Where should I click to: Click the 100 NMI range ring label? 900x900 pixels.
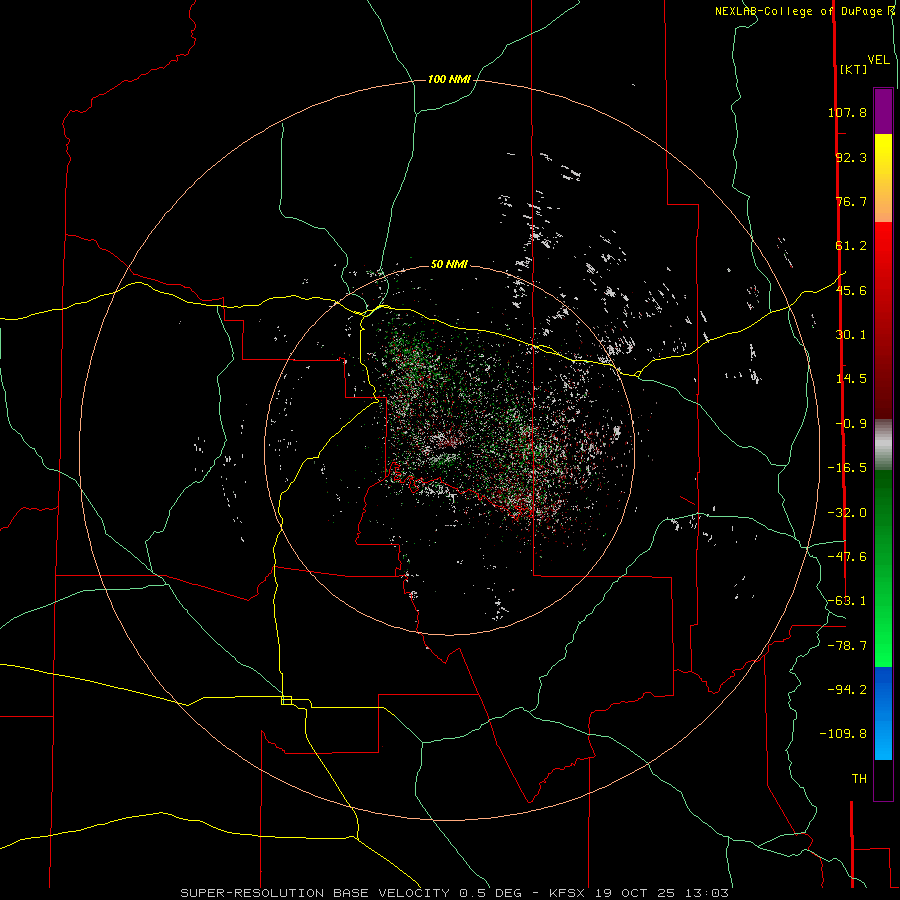coord(449,79)
